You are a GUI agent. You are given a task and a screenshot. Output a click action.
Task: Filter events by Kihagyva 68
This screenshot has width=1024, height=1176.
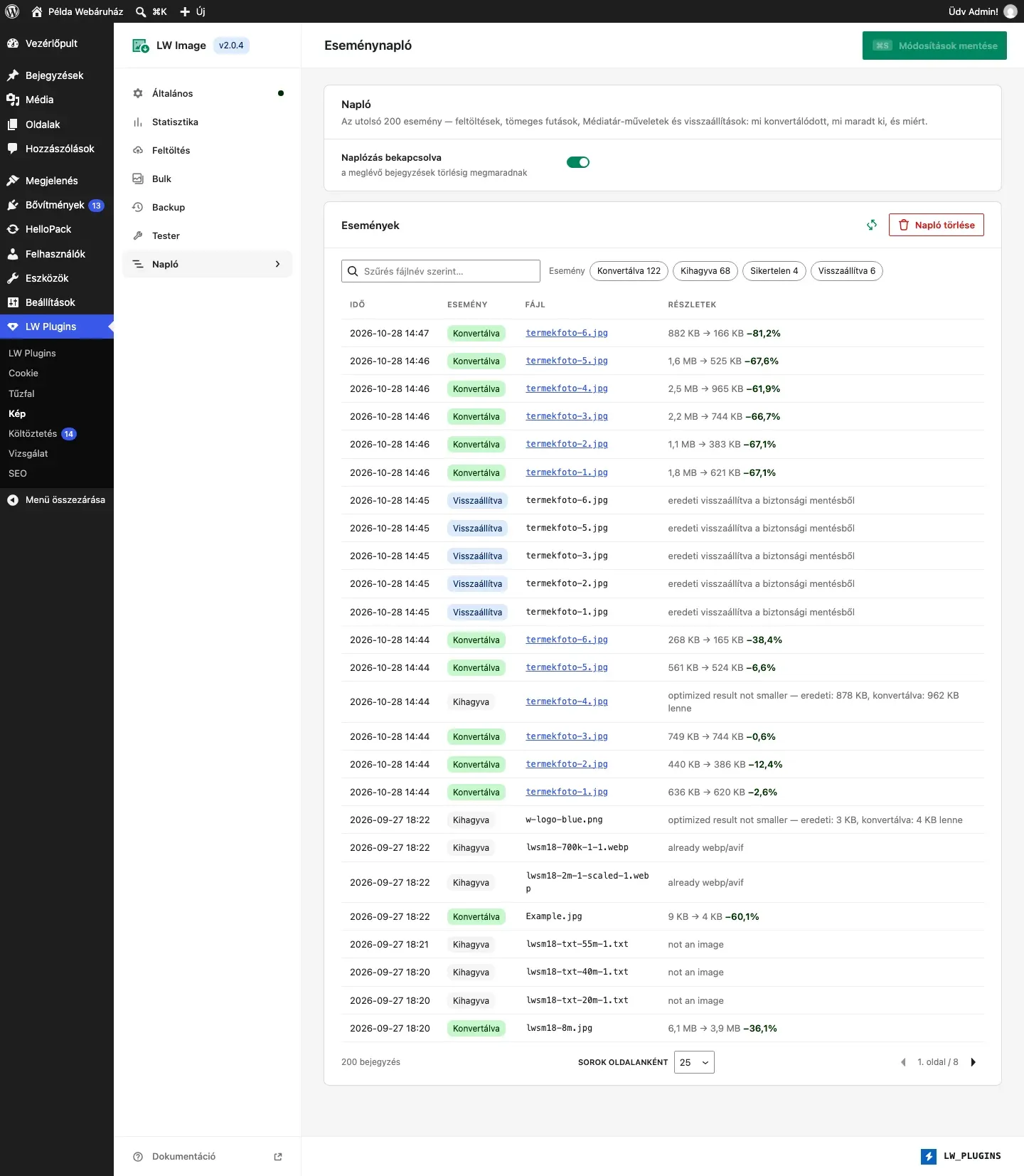(705, 271)
